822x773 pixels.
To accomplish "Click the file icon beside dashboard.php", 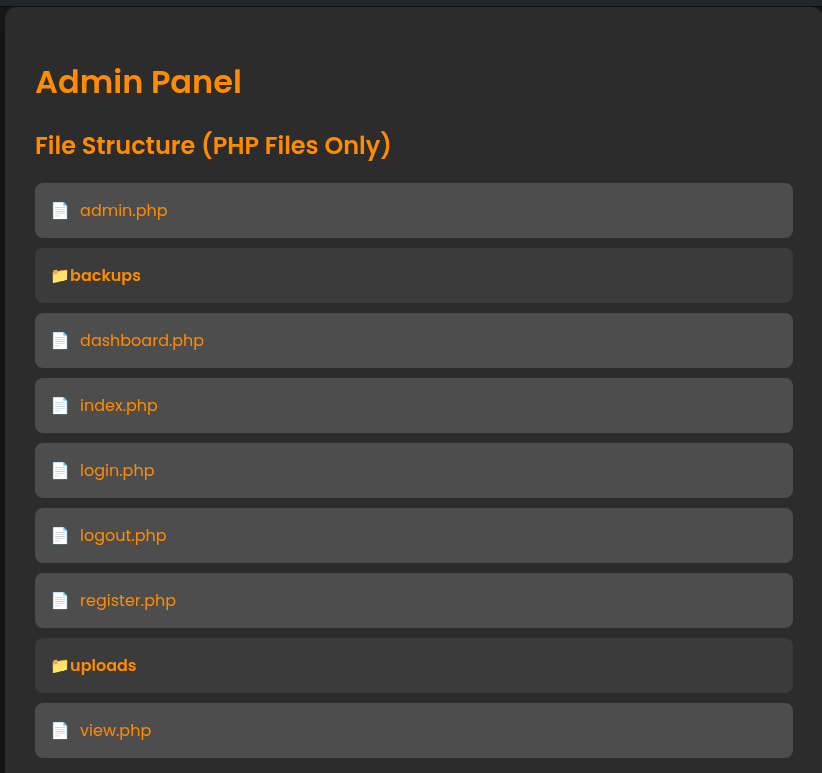I will 60,341.
